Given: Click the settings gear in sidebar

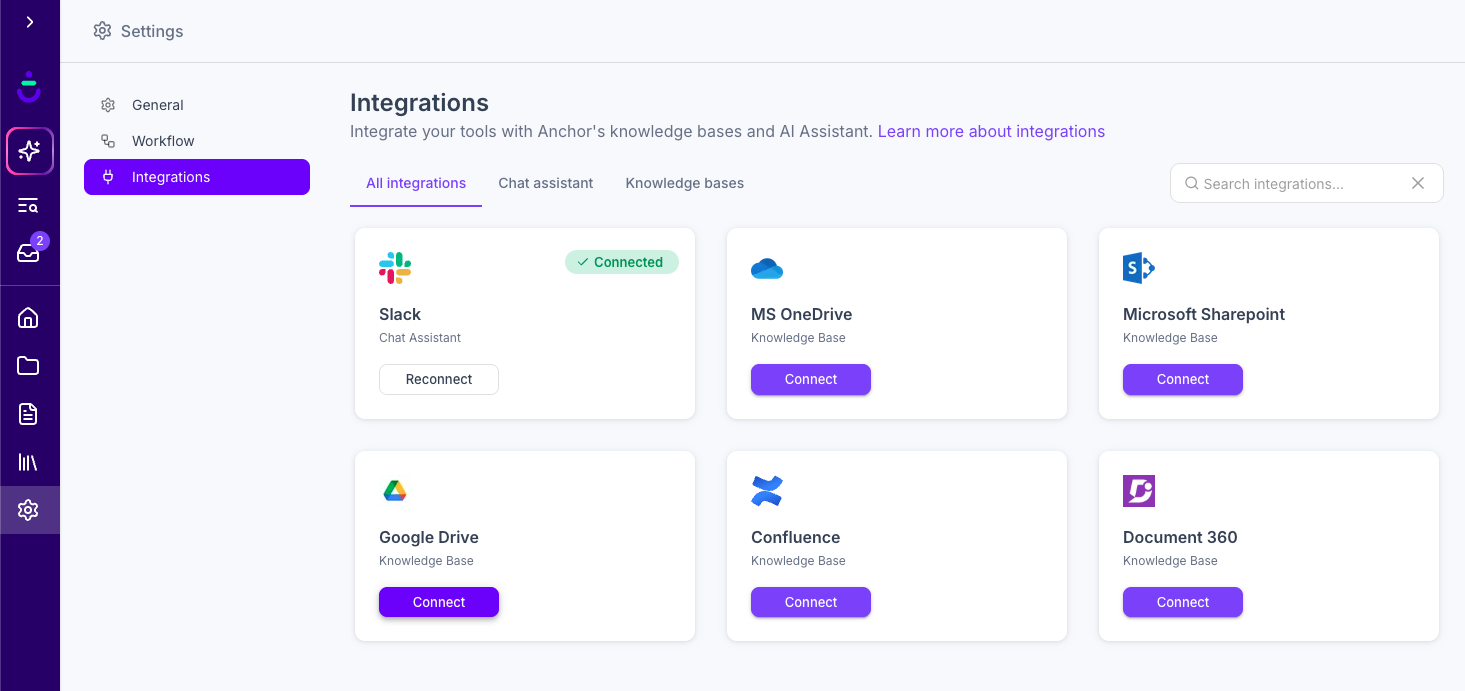Looking at the screenshot, I should pos(28,510).
